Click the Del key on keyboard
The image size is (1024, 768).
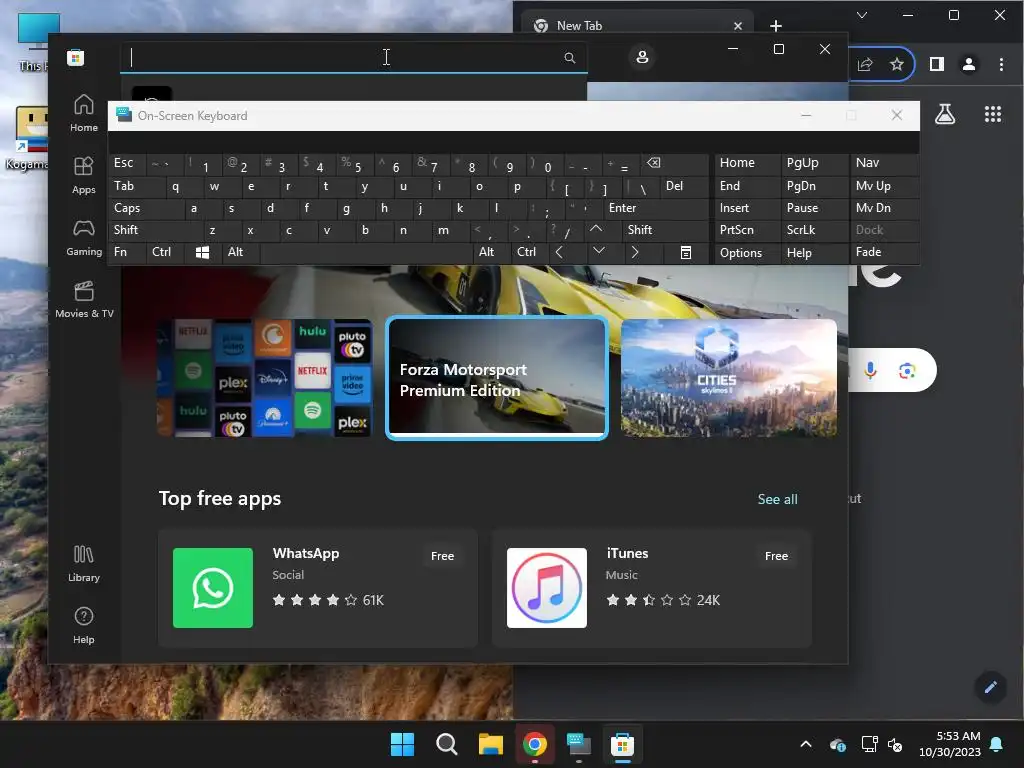pyautogui.click(x=684, y=186)
